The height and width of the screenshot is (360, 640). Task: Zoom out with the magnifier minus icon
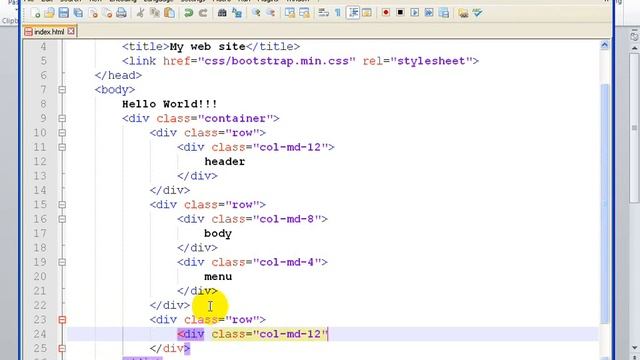click(270, 13)
